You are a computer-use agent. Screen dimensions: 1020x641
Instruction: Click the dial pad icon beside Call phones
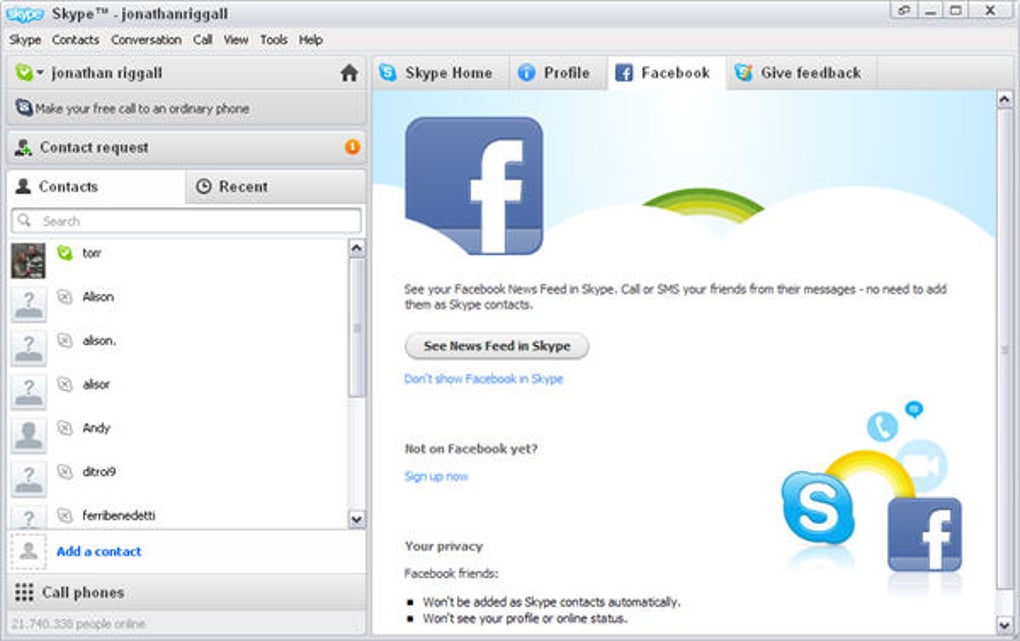[24, 592]
